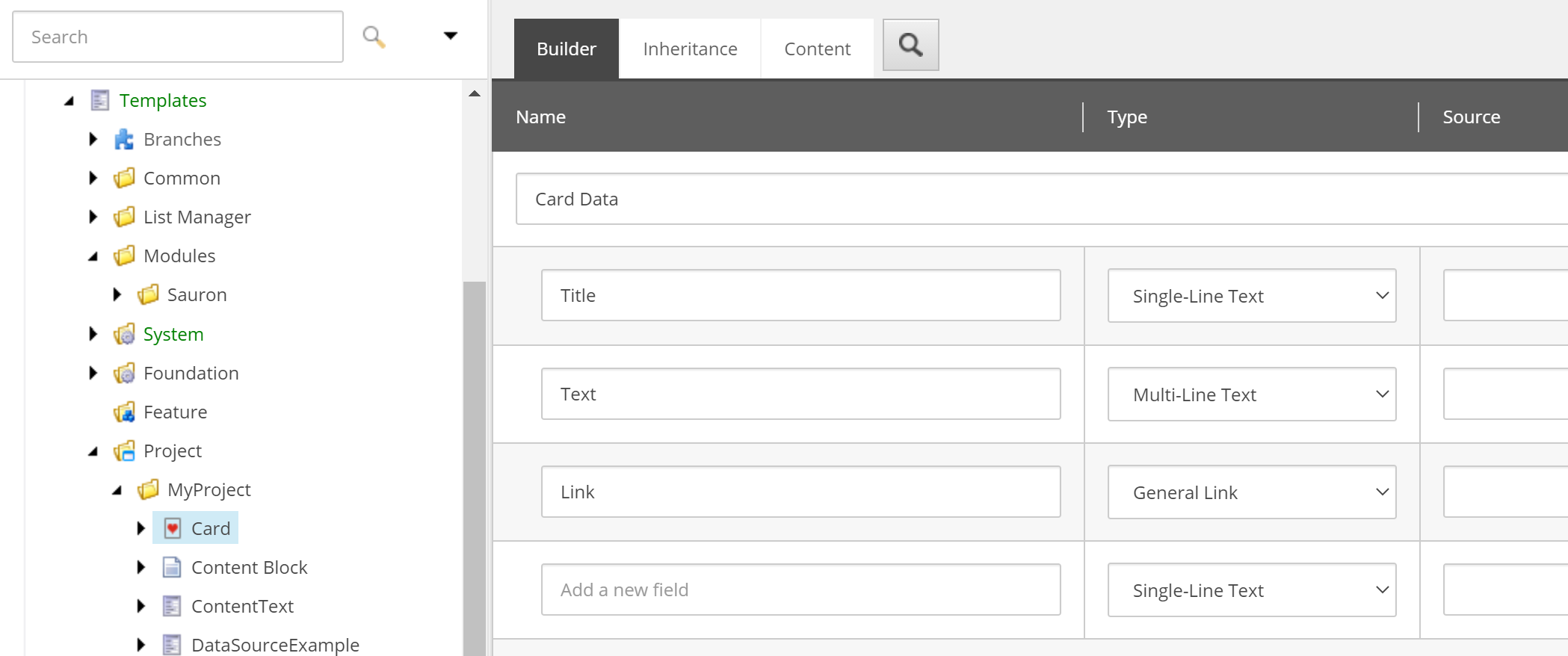The image size is (1568, 656).
Task: Click the List Manager folder icon
Action: pyautogui.click(x=124, y=217)
